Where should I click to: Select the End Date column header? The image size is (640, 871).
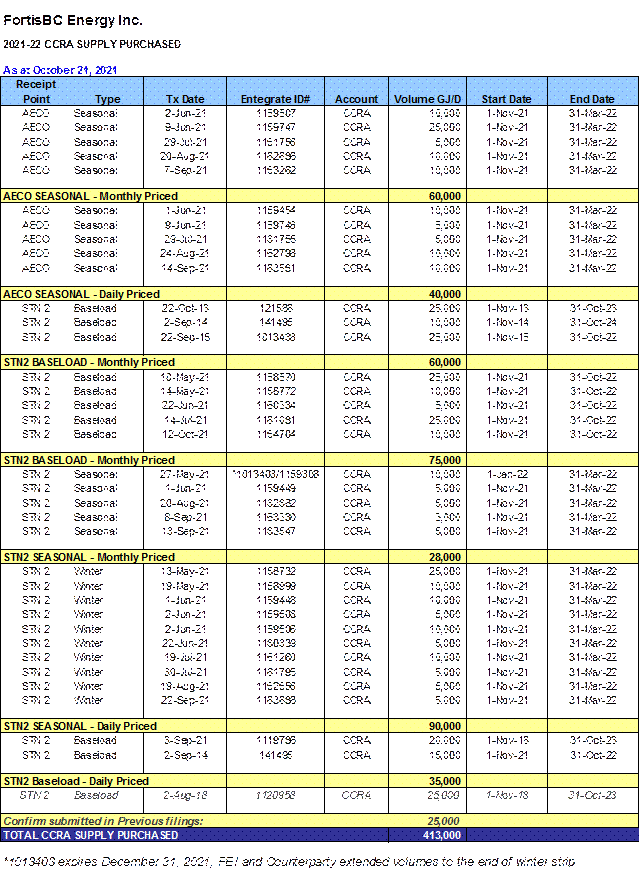point(592,99)
